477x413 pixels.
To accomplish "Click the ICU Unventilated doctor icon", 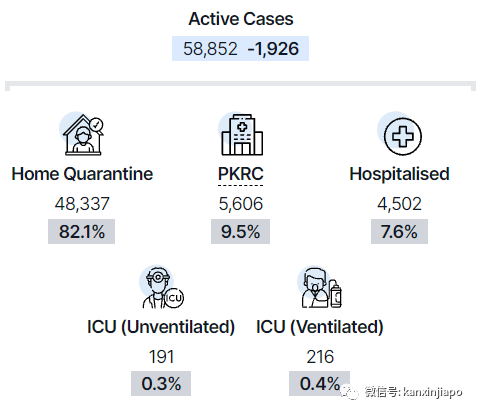I will pos(162,287).
